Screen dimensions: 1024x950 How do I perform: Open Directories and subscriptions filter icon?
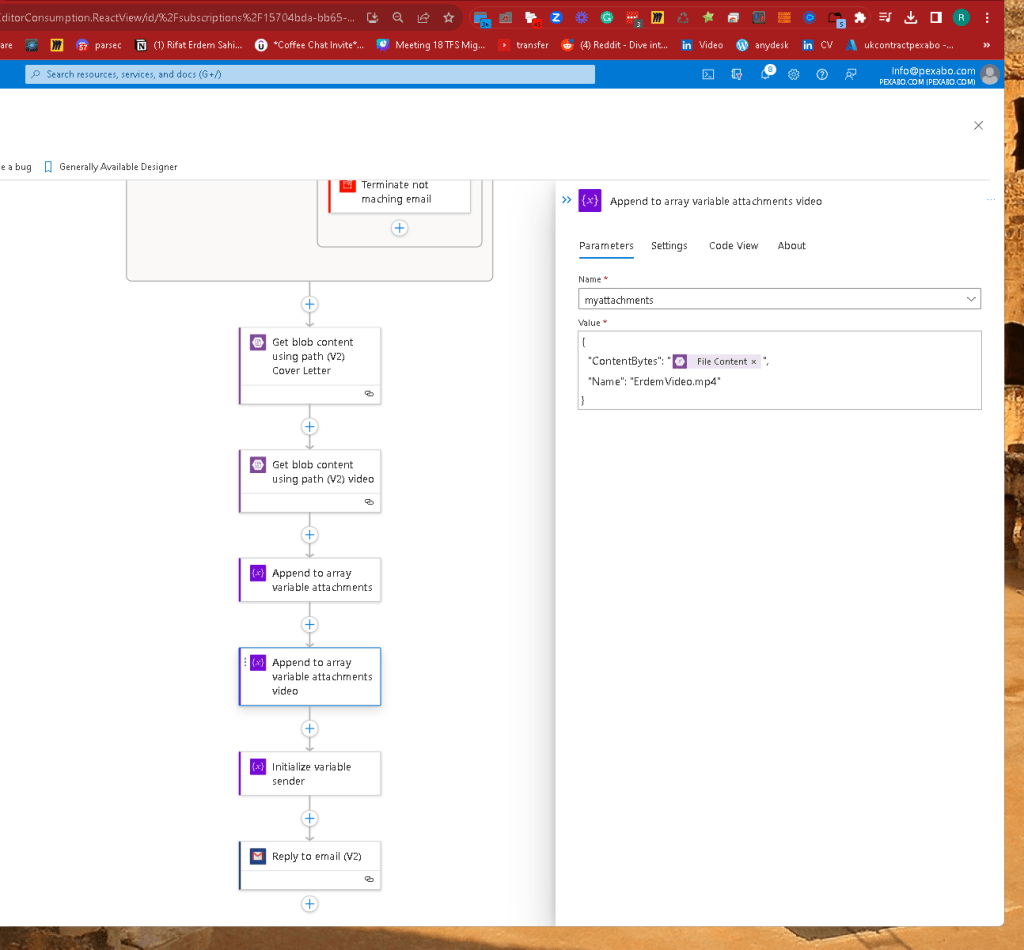737,74
